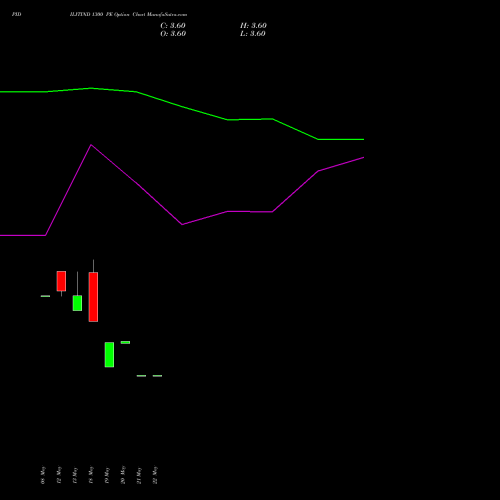Select the '12 May' date label

(59, 475)
